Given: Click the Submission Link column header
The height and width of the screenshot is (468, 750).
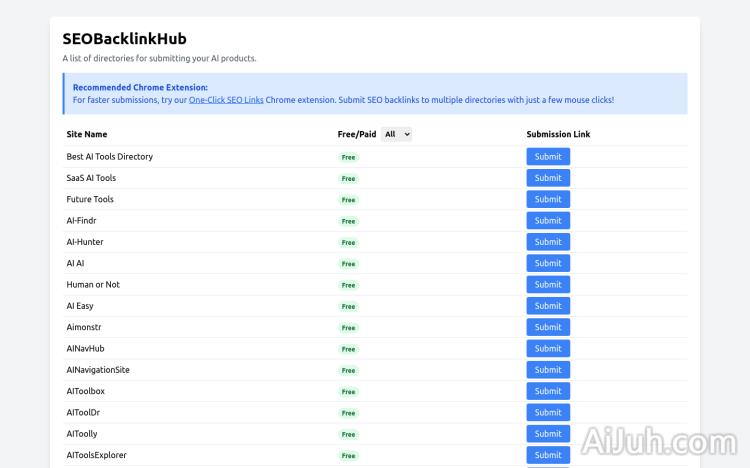Looking at the screenshot, I should point(558,134).
